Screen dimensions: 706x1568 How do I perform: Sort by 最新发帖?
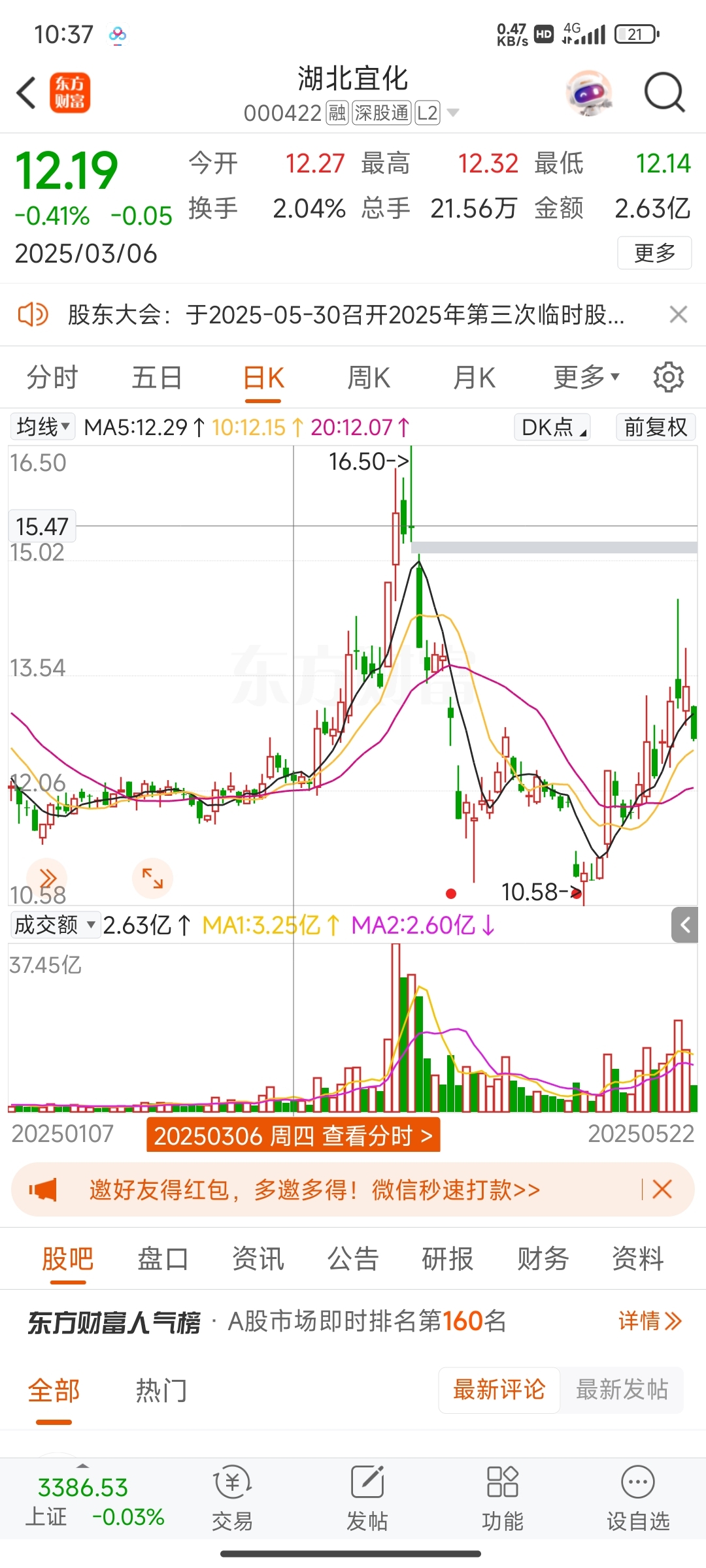point(622,1390)
